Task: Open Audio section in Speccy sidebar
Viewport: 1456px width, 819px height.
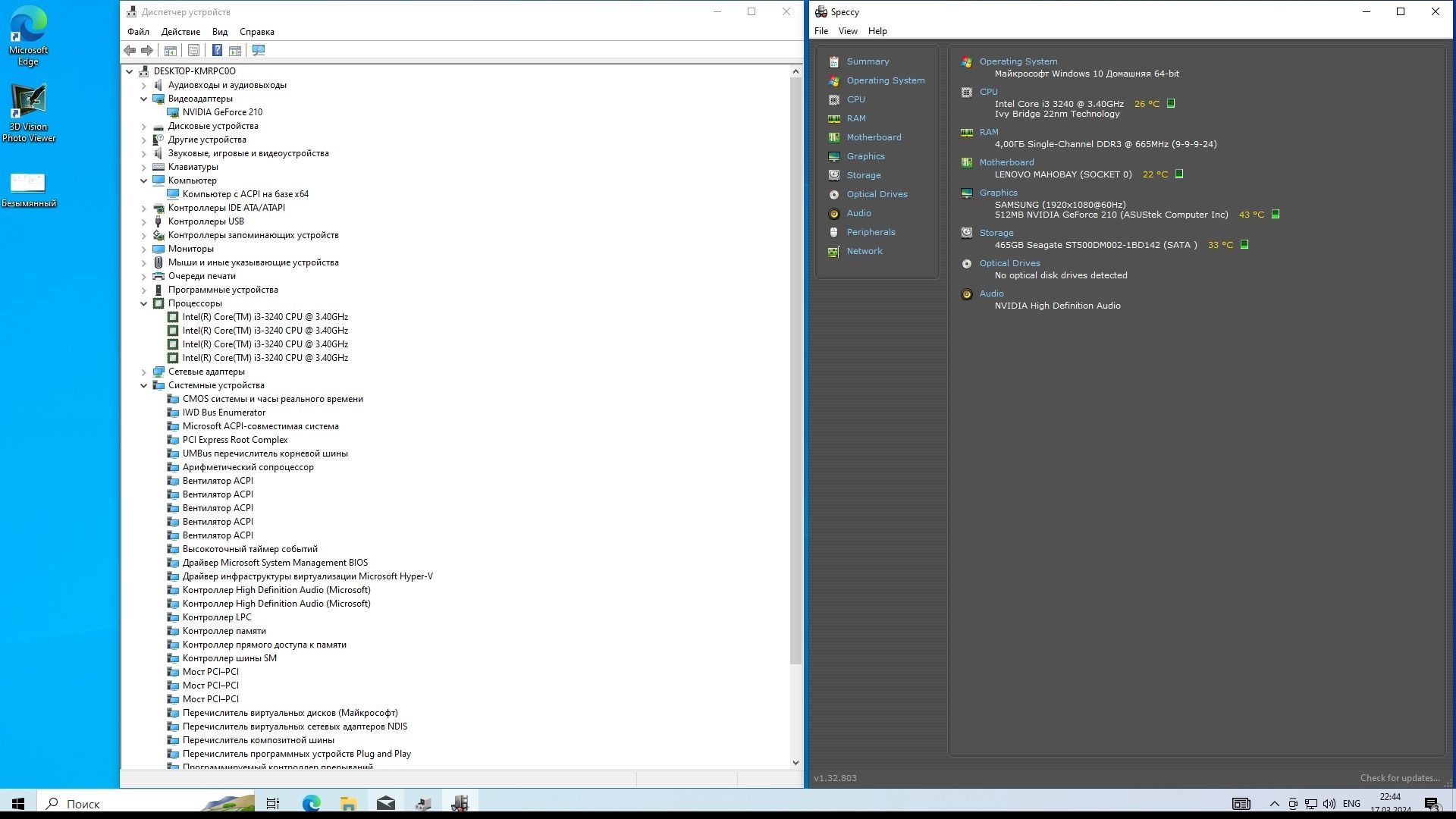Action: coord(858,213)
